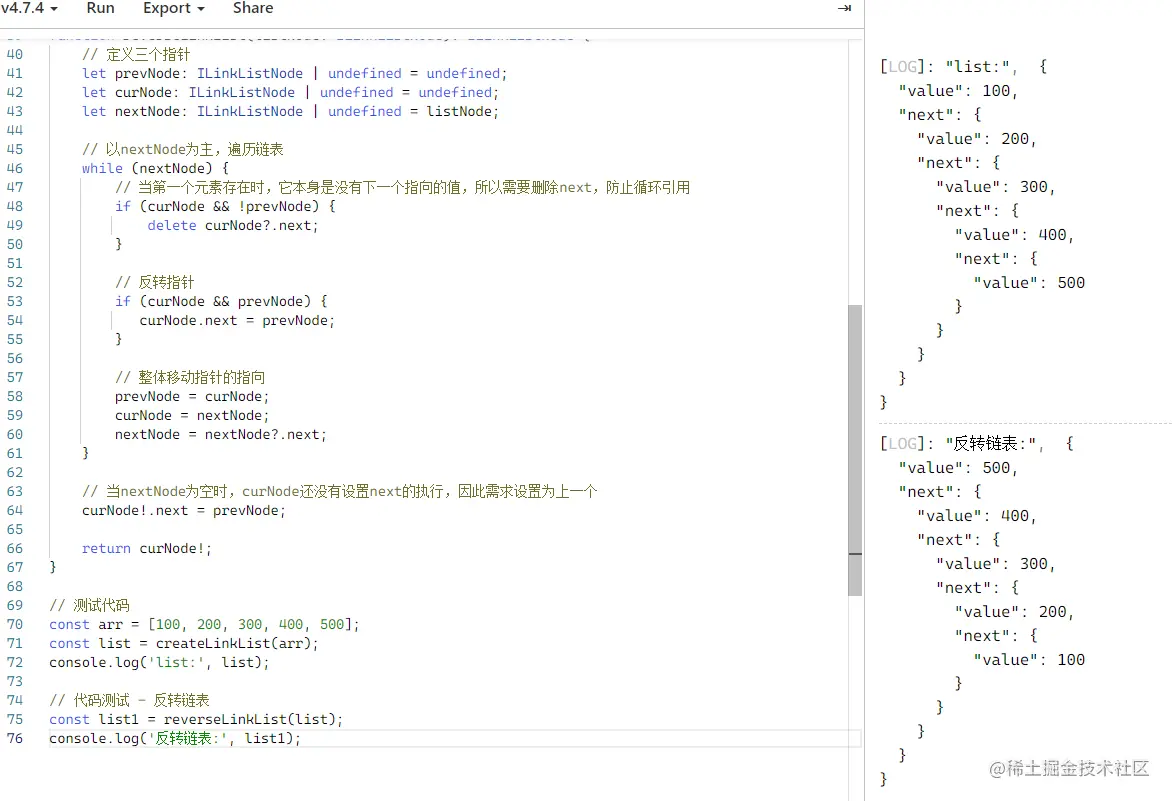Click 'const list1 = reverseLinkList(list);' line
This screenshot has height=801, width=1172.
click(x=196, y=720)
